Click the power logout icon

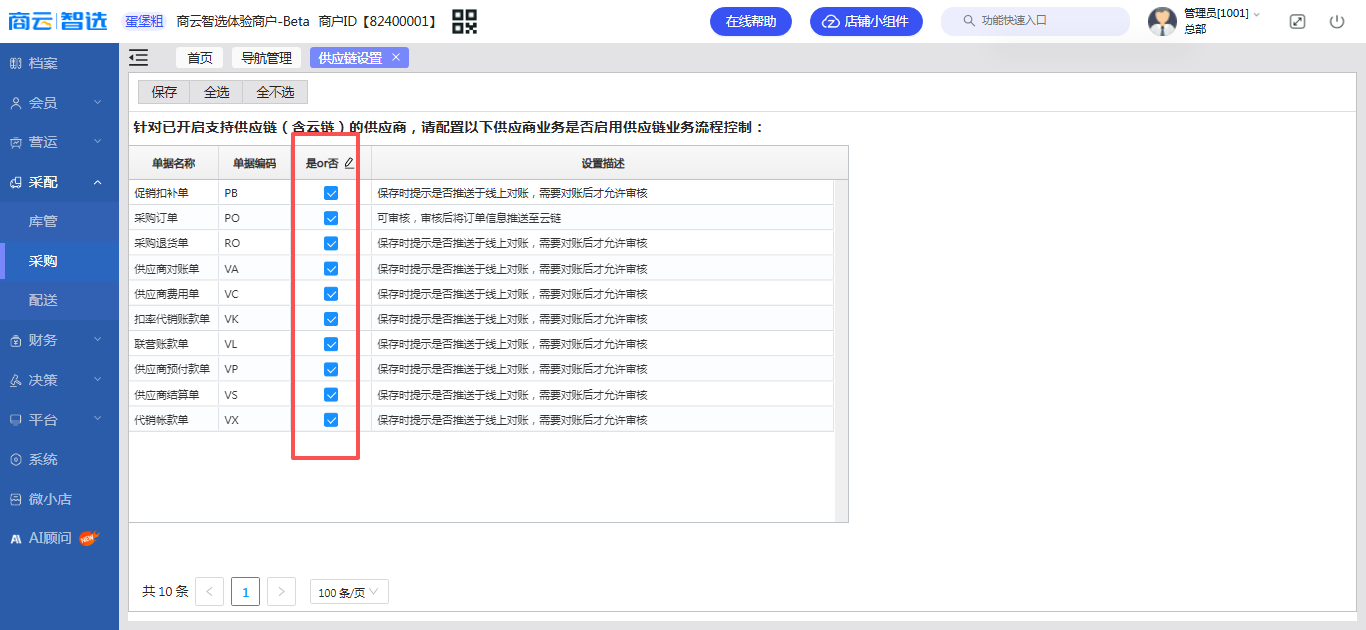1337,21
